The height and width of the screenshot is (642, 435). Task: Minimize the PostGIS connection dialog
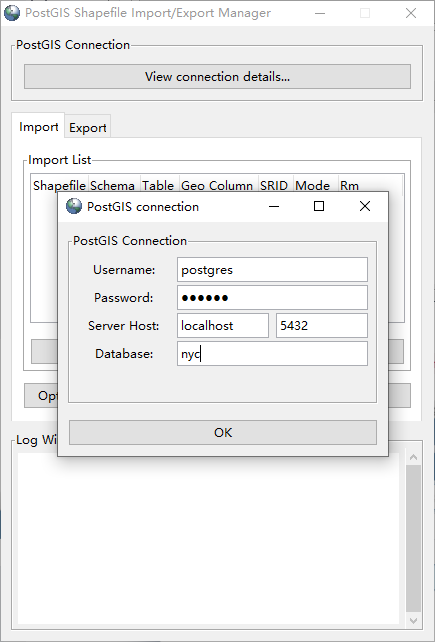point(274,206)
